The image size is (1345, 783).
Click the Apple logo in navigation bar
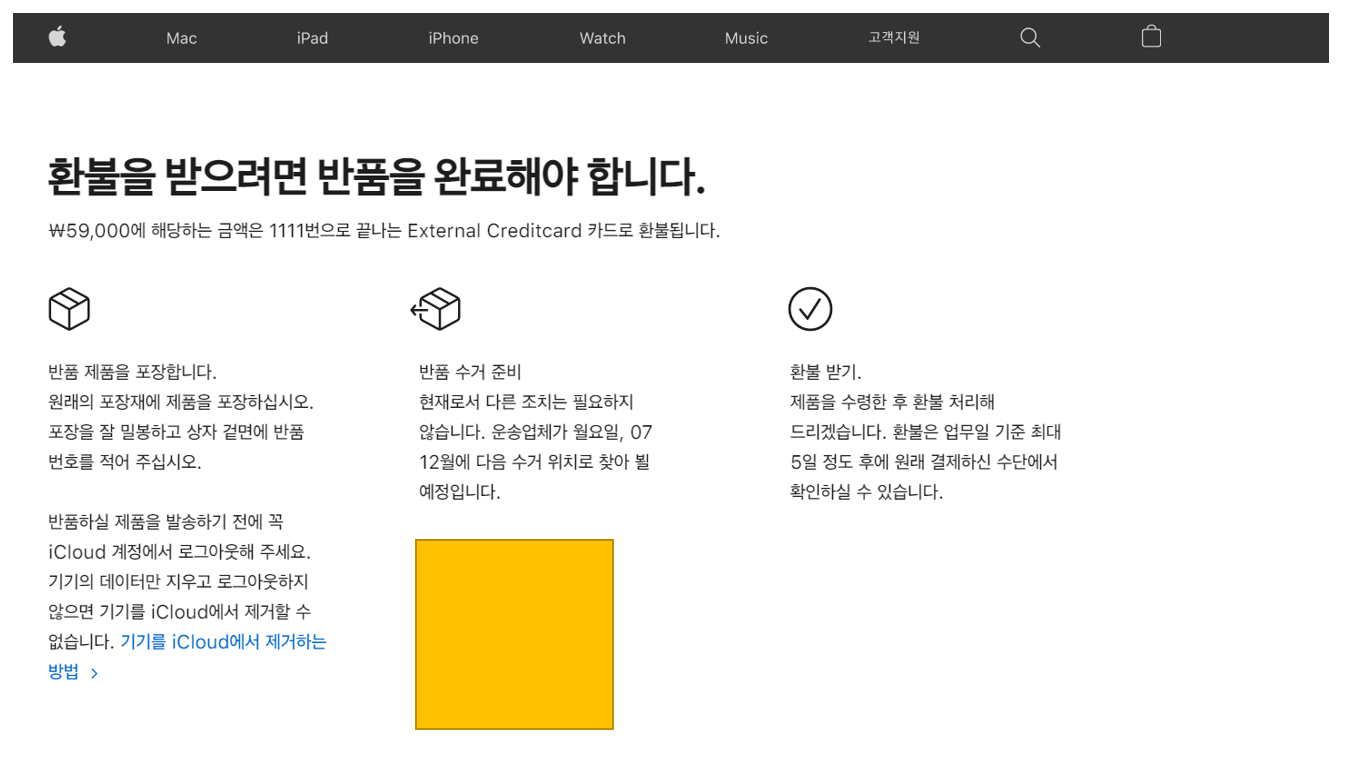click(58, 38)
